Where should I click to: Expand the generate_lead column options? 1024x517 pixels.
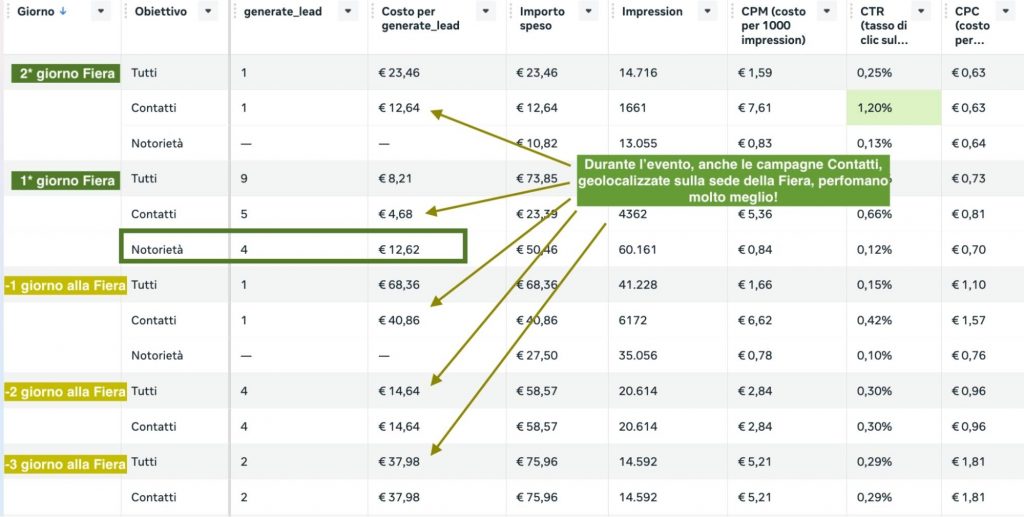[x=347, y=12]
